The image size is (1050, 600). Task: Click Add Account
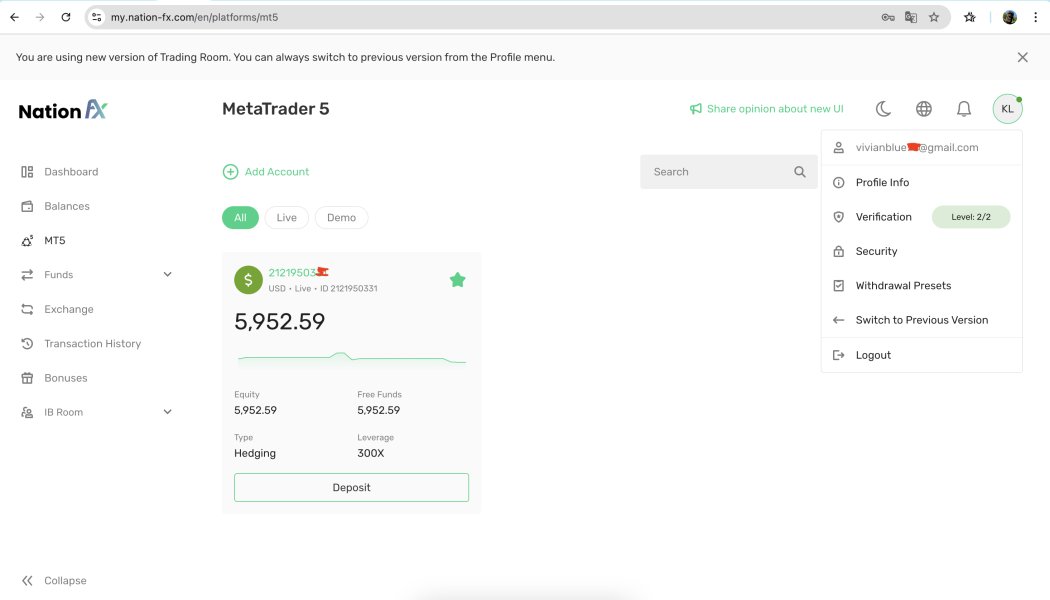click(x=266, y=172)
